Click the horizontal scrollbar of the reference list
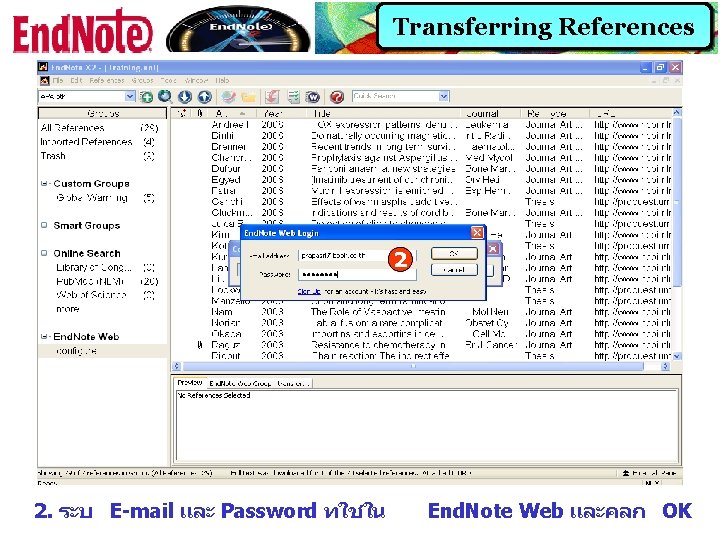Screen dimensions: 720x540 pos(413,366)
